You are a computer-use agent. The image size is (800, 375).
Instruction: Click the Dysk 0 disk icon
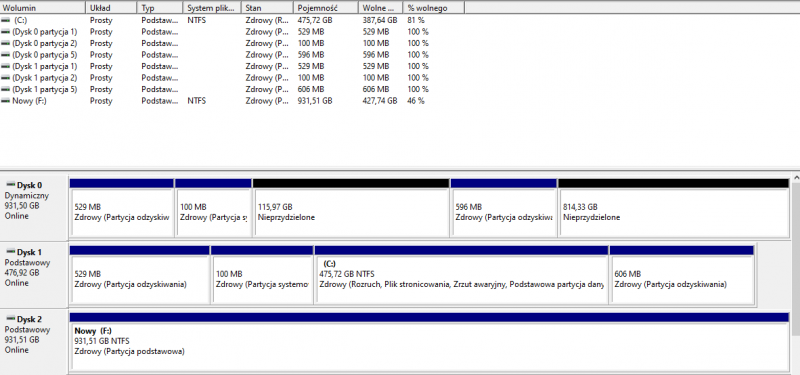(10, 185)
